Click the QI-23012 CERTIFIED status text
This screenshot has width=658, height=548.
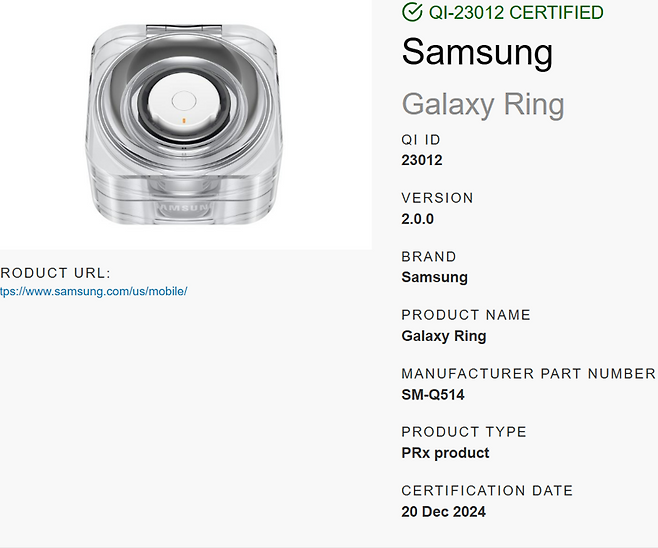point(516,13)
